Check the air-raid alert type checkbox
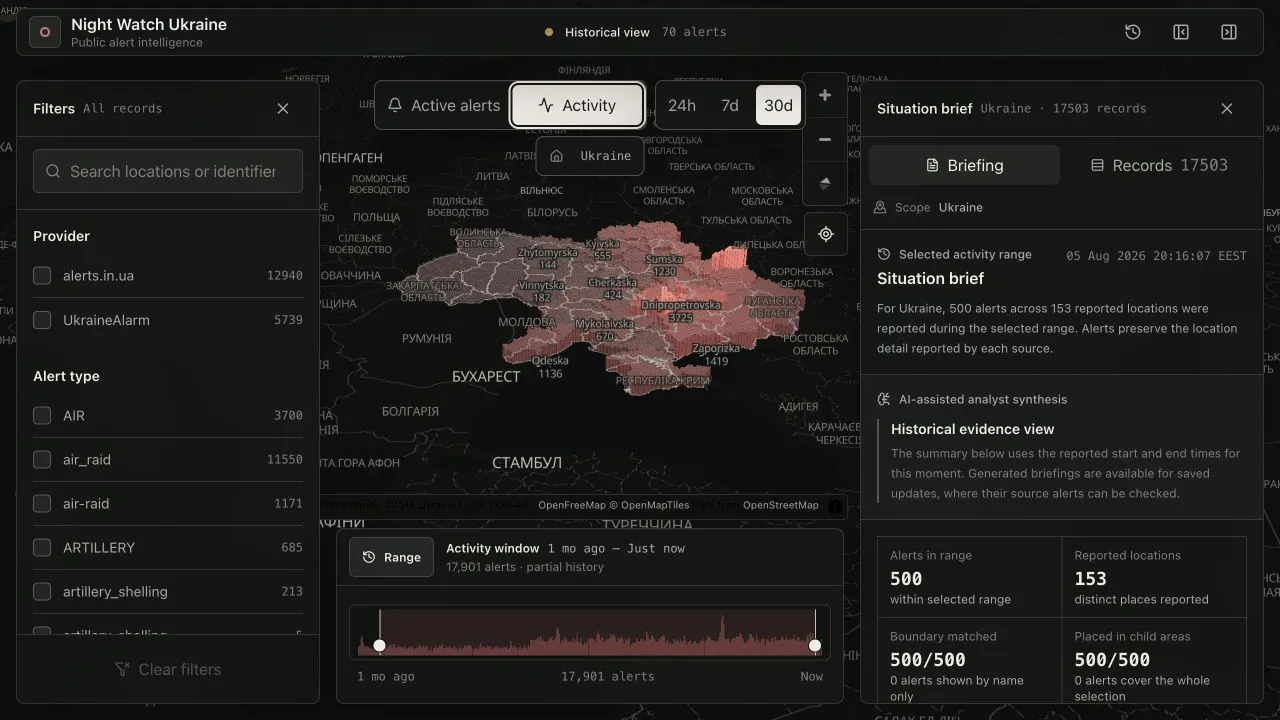 pyautogui.click(x=42, y=503)
